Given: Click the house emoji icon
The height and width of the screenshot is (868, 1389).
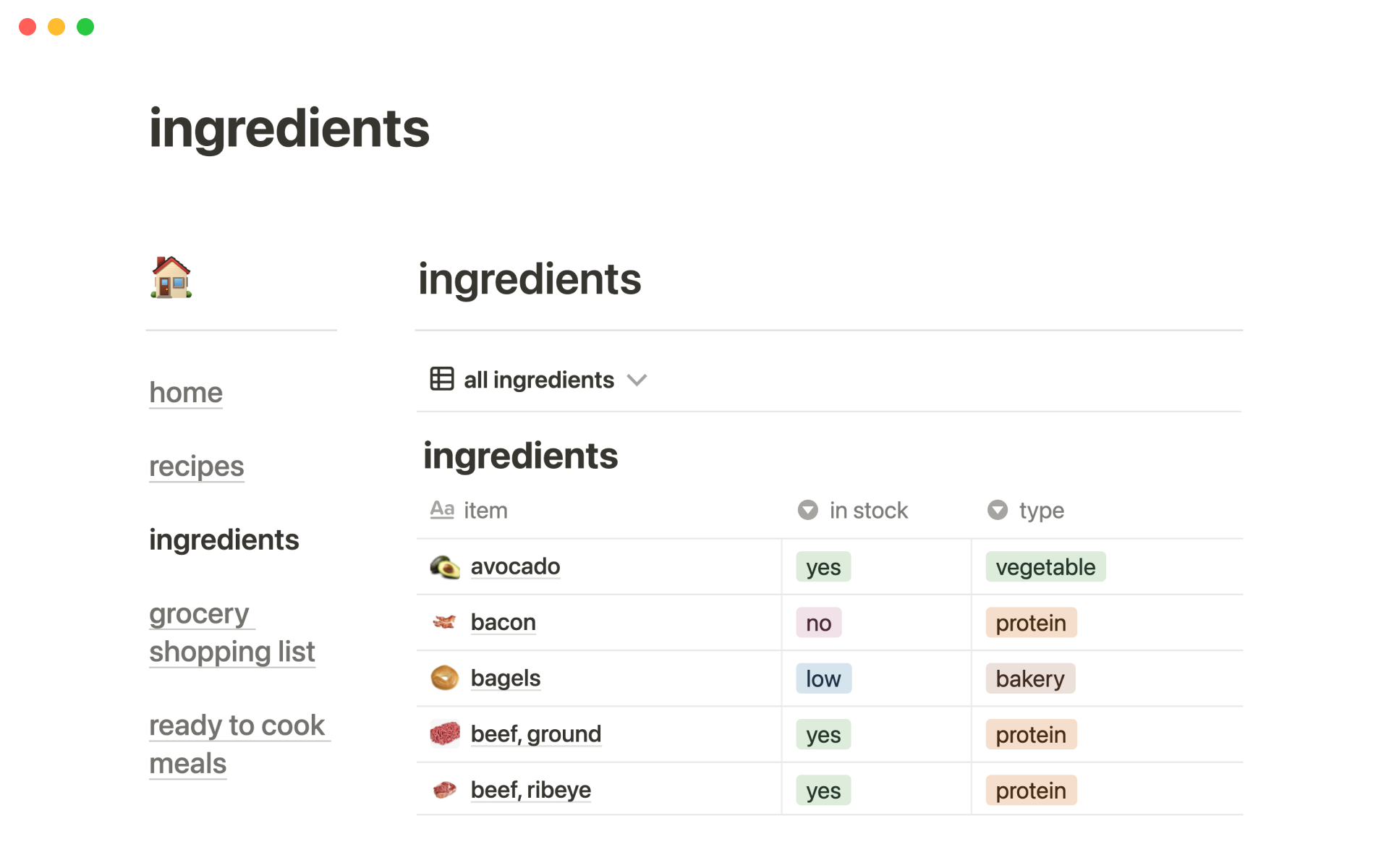Looking at the screenshot, I should 171,278.
